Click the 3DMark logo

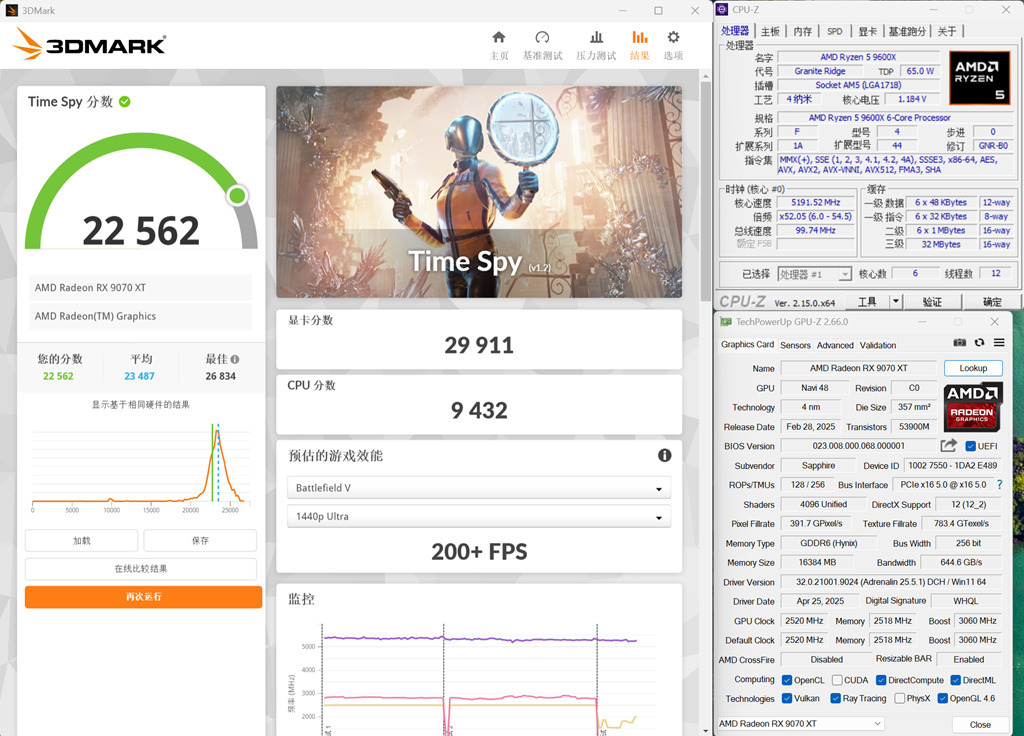coord(89,44)
